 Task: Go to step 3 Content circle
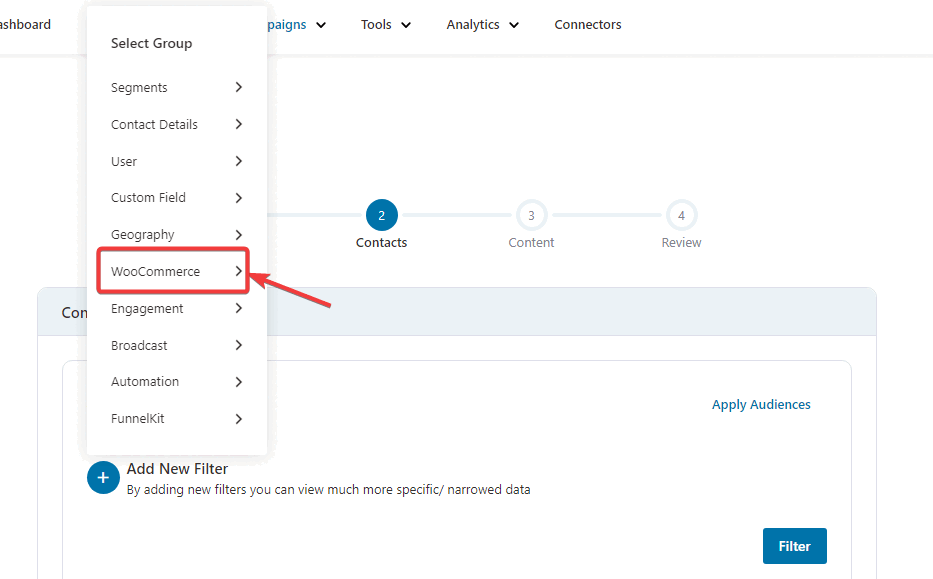(x=531, y=215)
